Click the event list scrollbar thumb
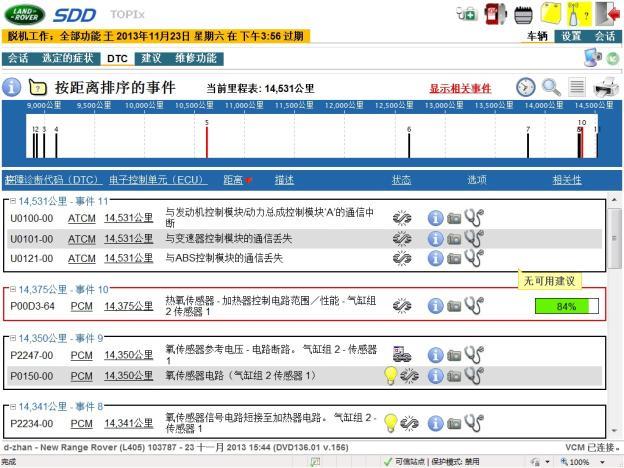The image size is (624, 468). tap(616, 238)
